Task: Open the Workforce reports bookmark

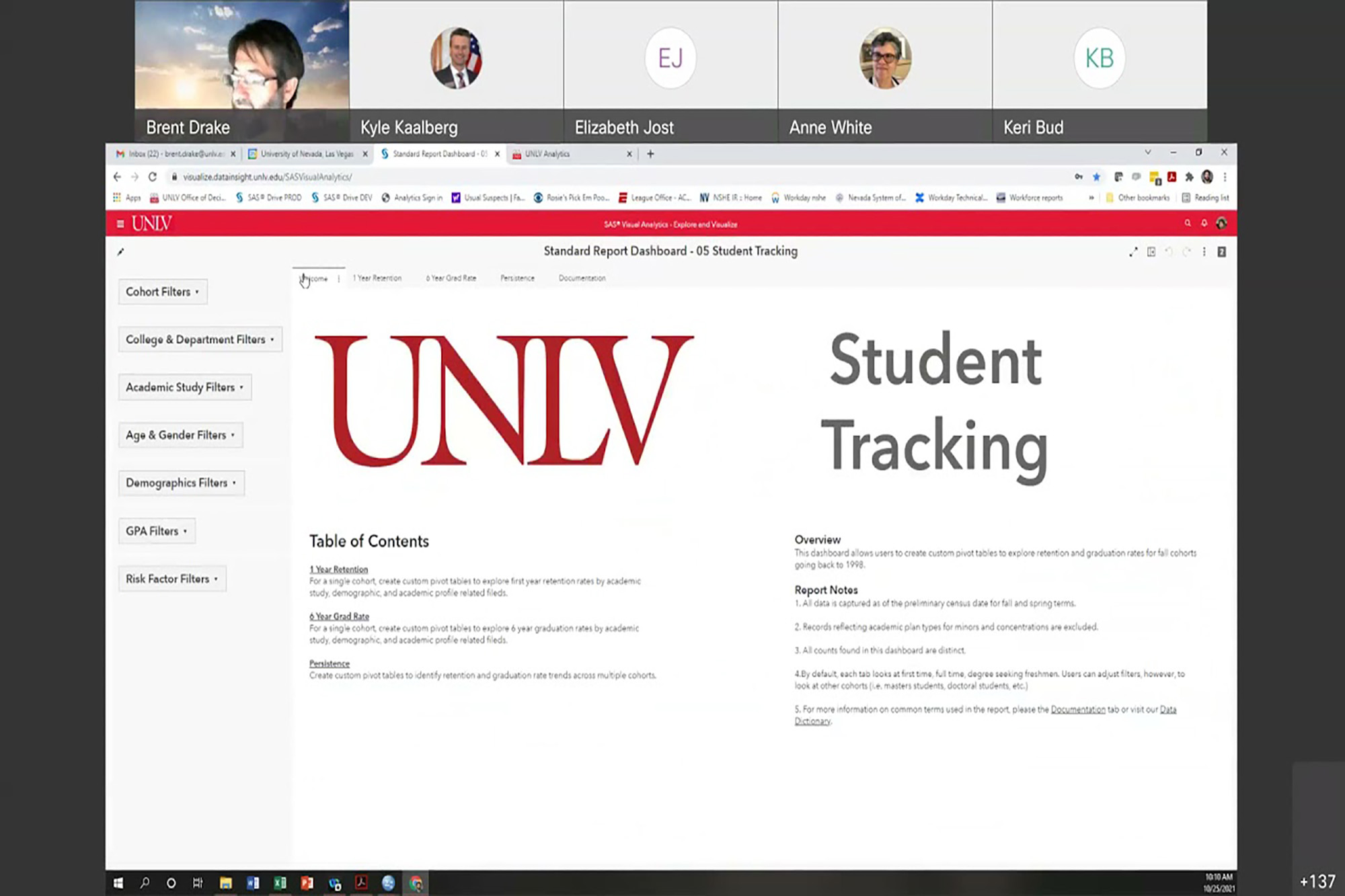Action: pyautogui.click(x=1030, y=198)
